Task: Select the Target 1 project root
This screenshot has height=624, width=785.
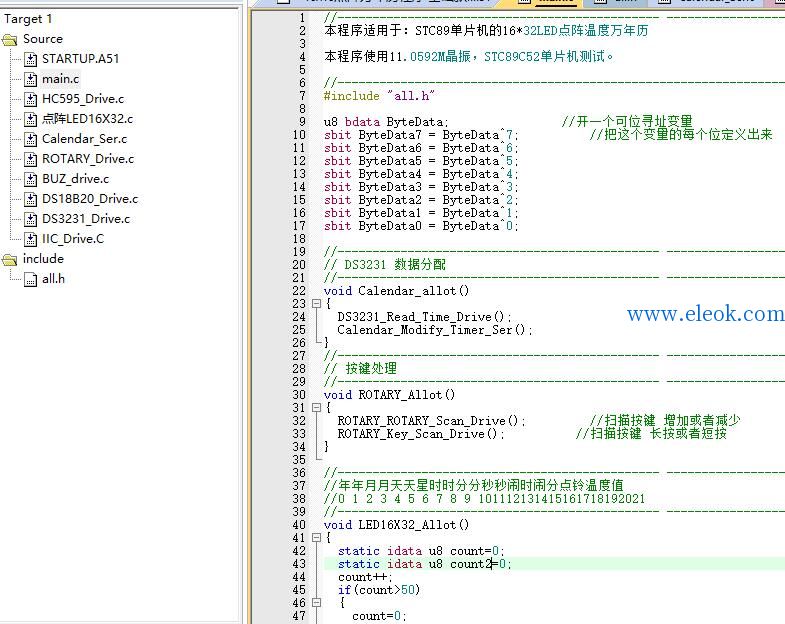Action: (x=28, y=19)
